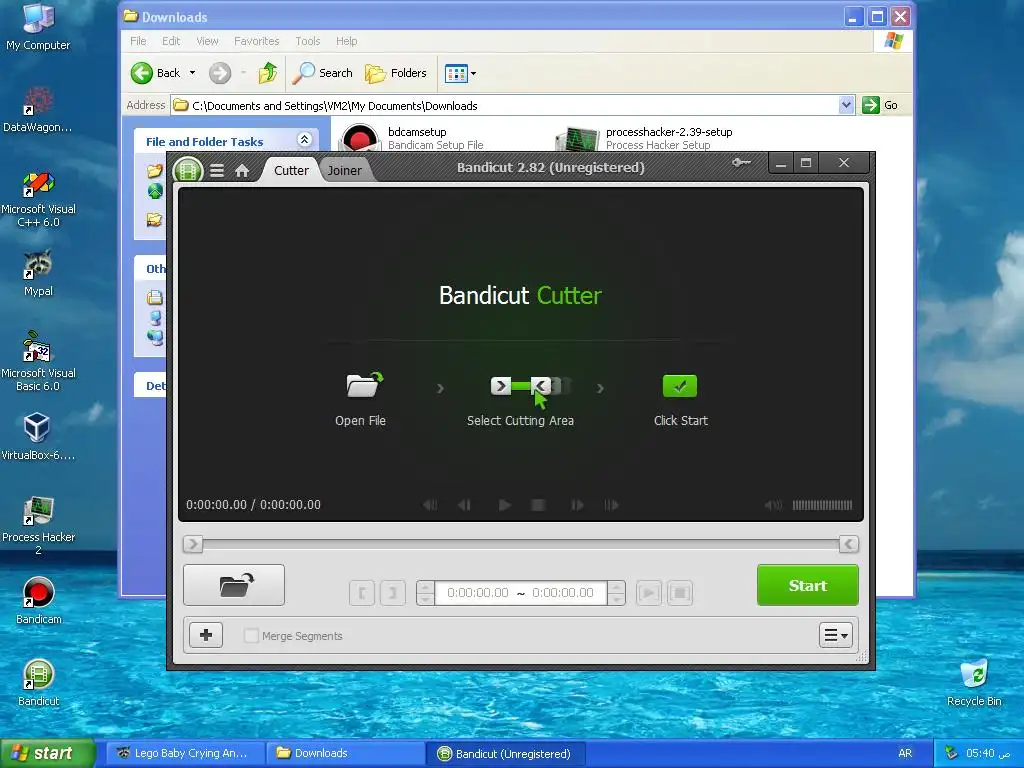Click the green Start button

pos(808,585)
